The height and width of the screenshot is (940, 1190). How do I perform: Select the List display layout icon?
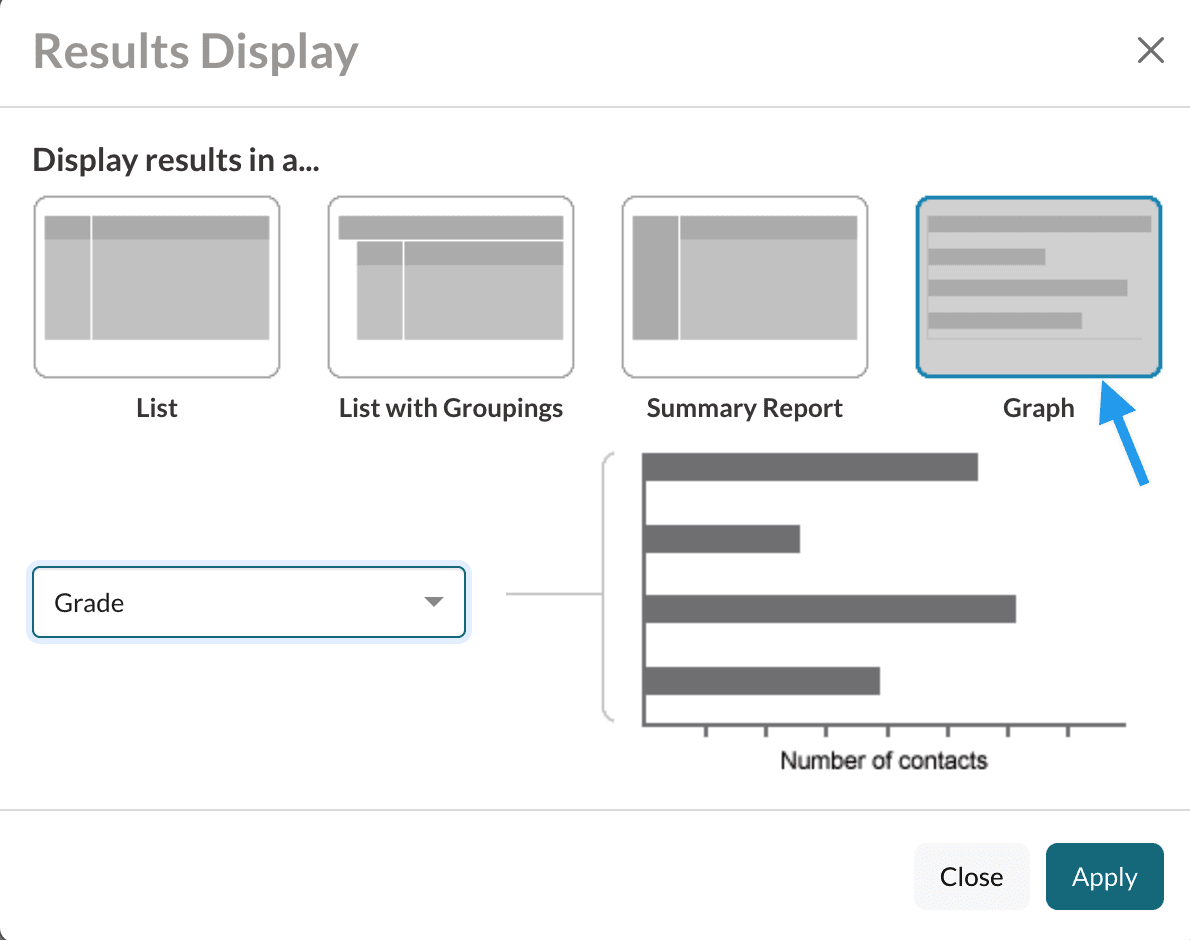tap(157, 287)
